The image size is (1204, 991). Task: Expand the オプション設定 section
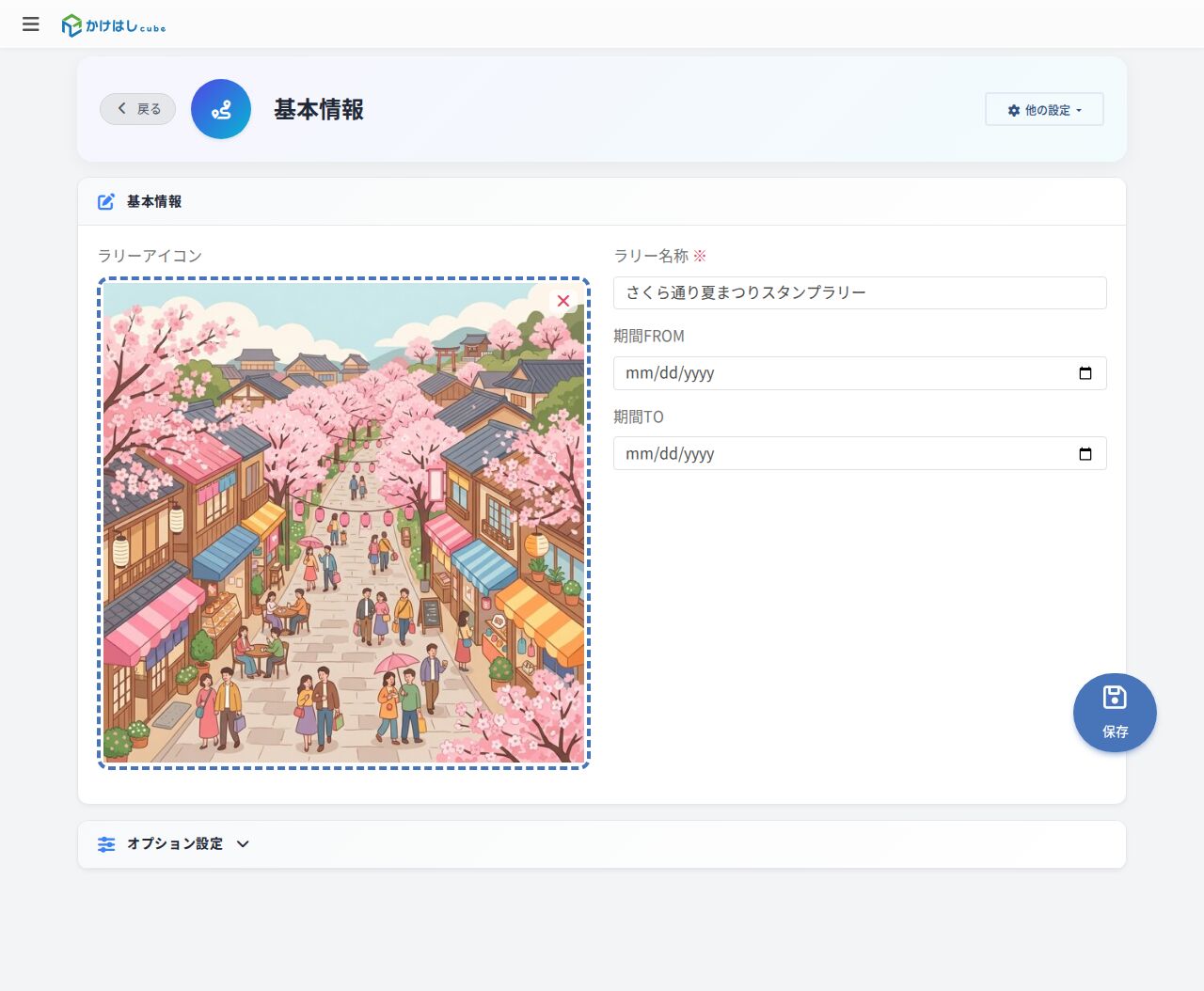tap(602, 844)
